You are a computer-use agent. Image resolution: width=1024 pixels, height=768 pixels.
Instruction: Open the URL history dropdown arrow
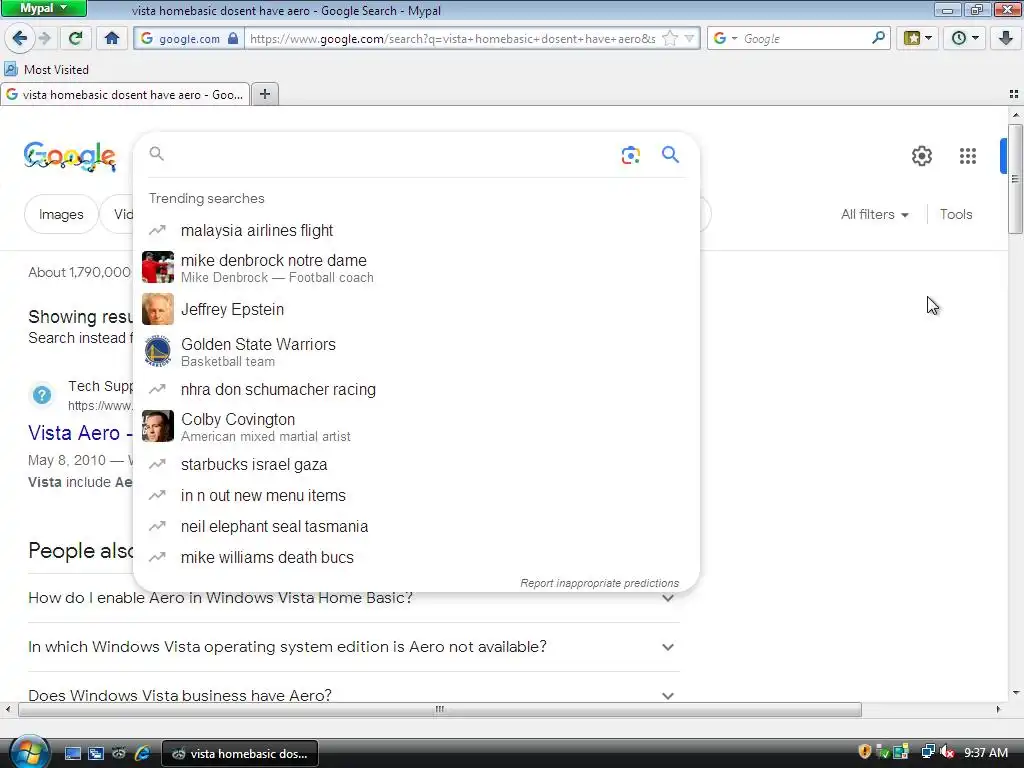pyautogui.click(x=689, y=39)
